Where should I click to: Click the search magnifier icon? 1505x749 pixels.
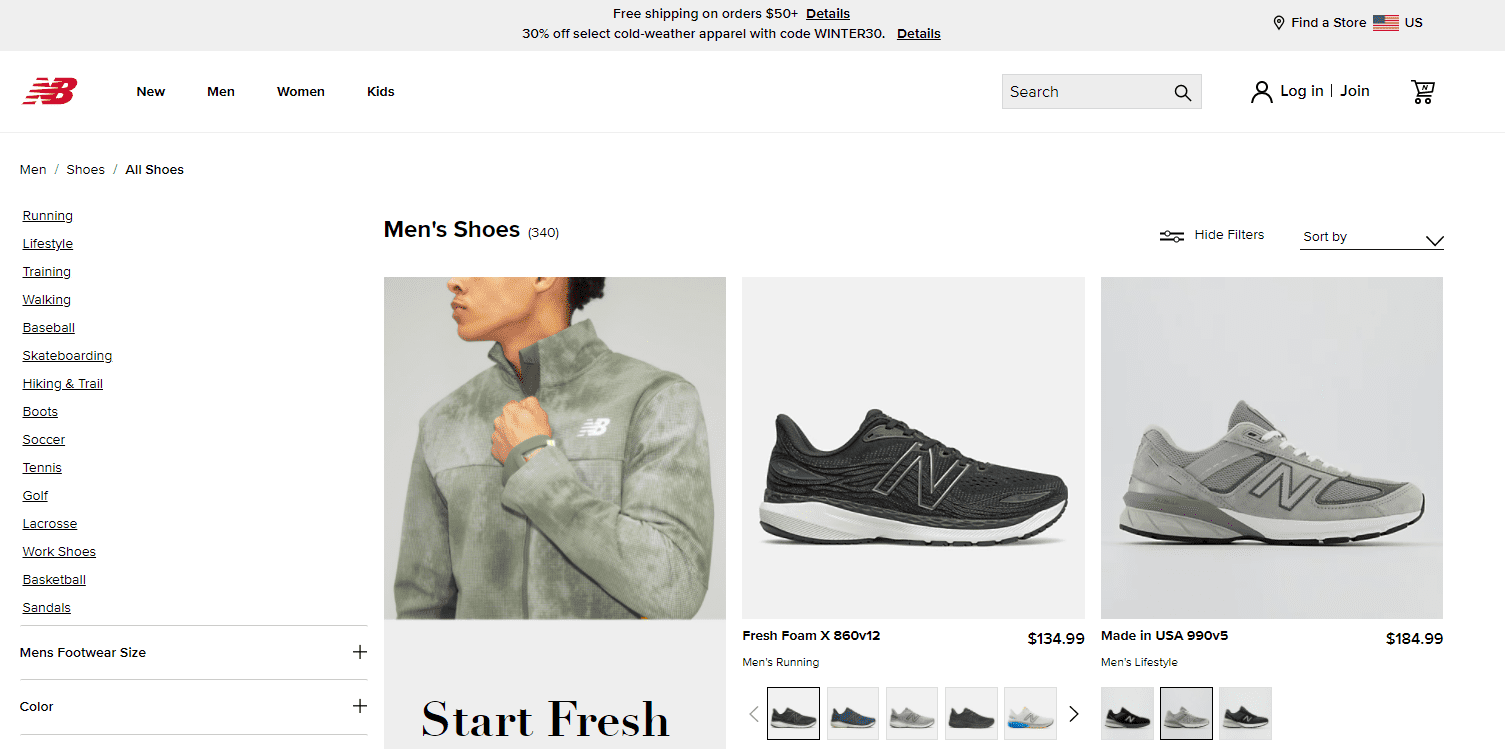click(1183, 91)
